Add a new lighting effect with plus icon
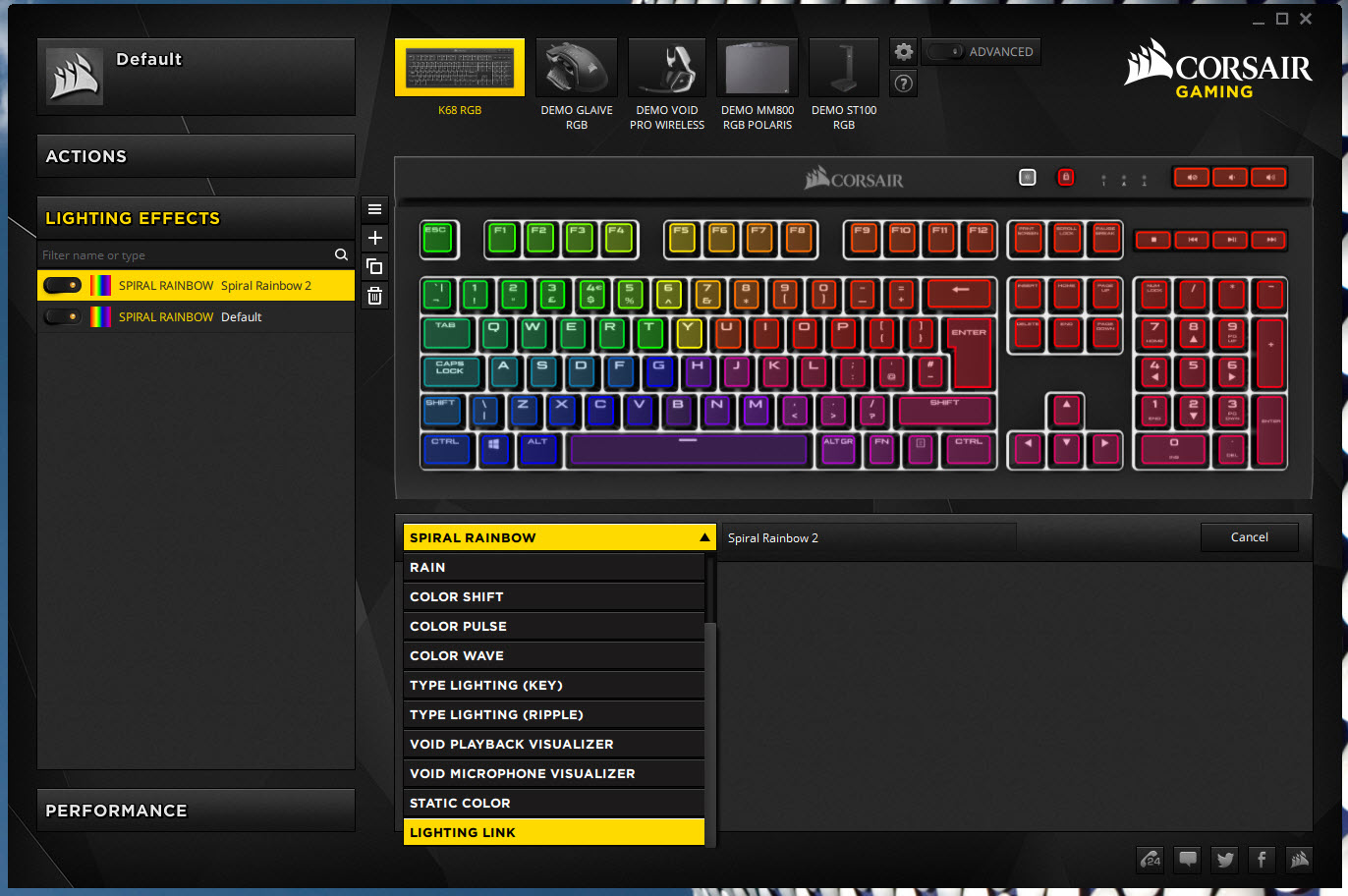Screen dimensions: 1348x896 point(374,238)
